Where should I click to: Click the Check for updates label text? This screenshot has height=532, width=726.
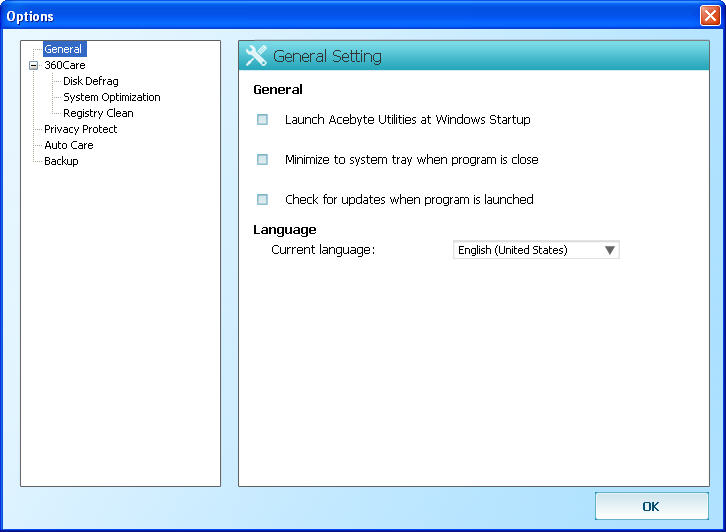point(409,200)
